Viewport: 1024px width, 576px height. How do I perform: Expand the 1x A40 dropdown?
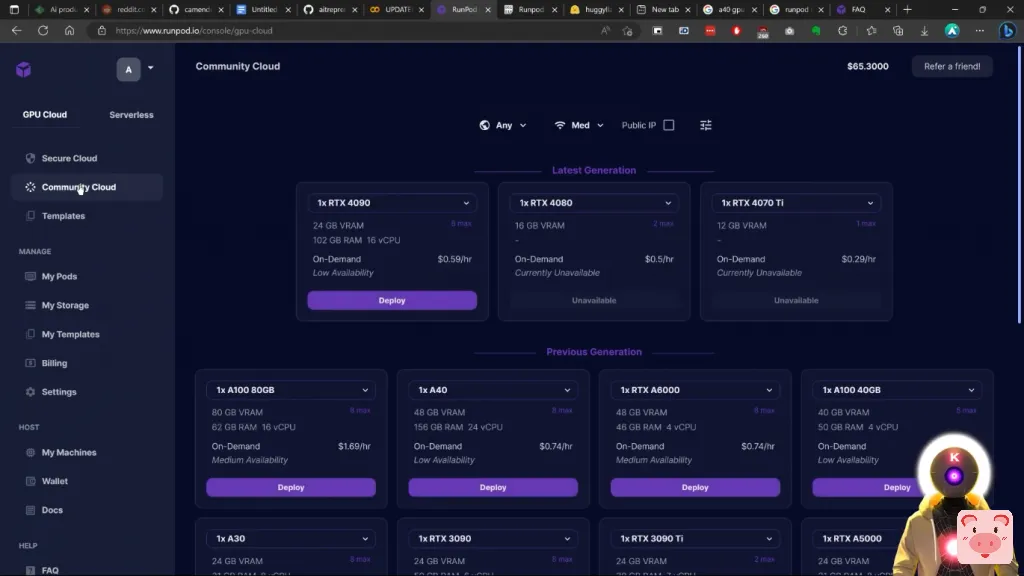[x=493, y=390]
